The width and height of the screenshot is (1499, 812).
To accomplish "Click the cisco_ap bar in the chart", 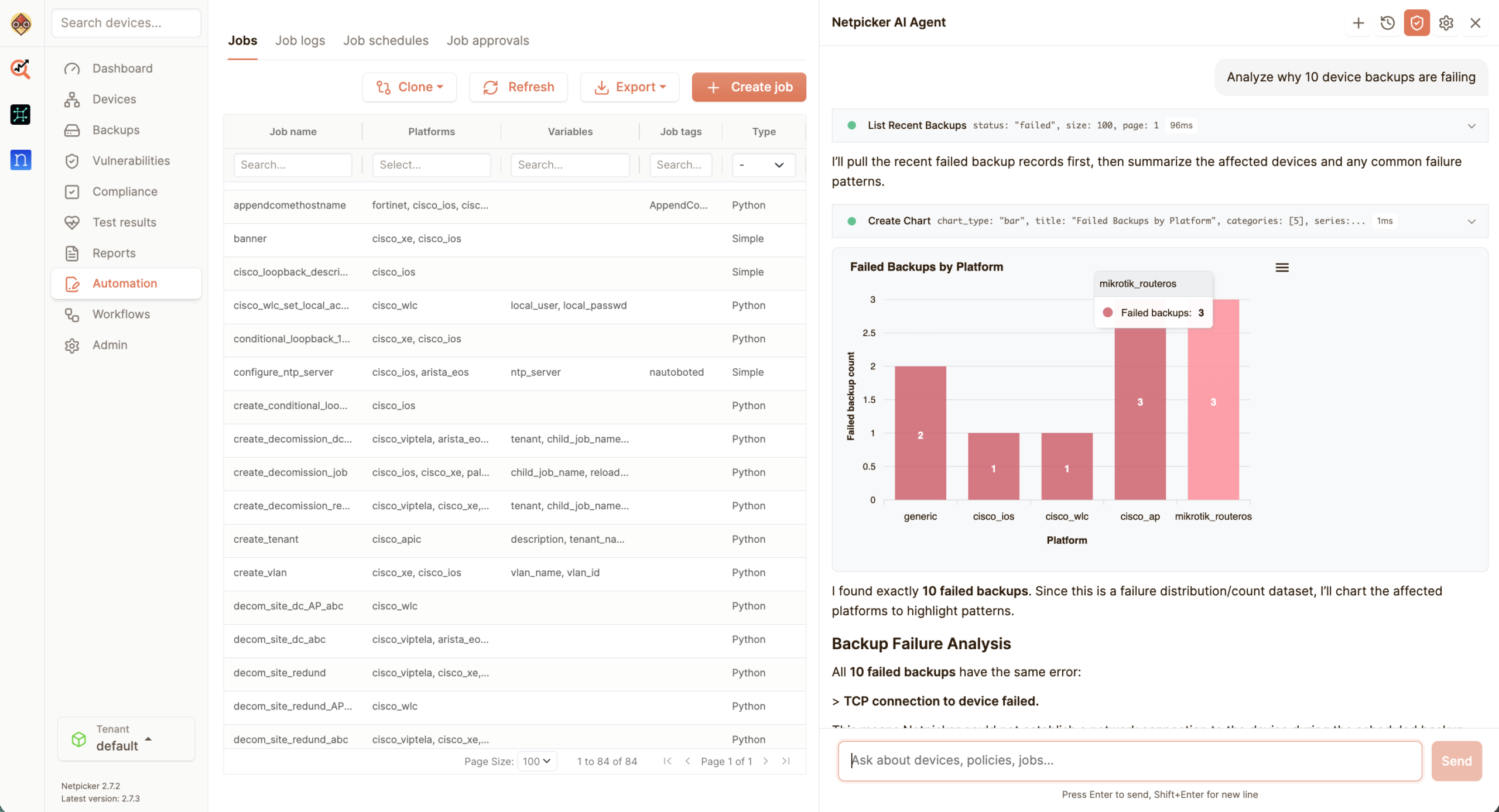I will point(1140,413).
